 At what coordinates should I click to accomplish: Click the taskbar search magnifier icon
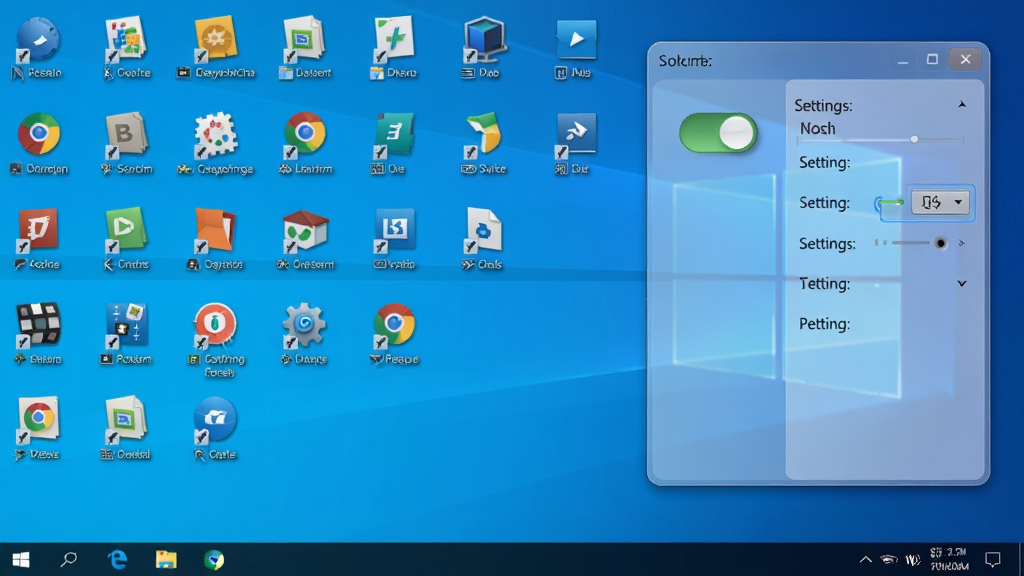[x=69, y=560]
